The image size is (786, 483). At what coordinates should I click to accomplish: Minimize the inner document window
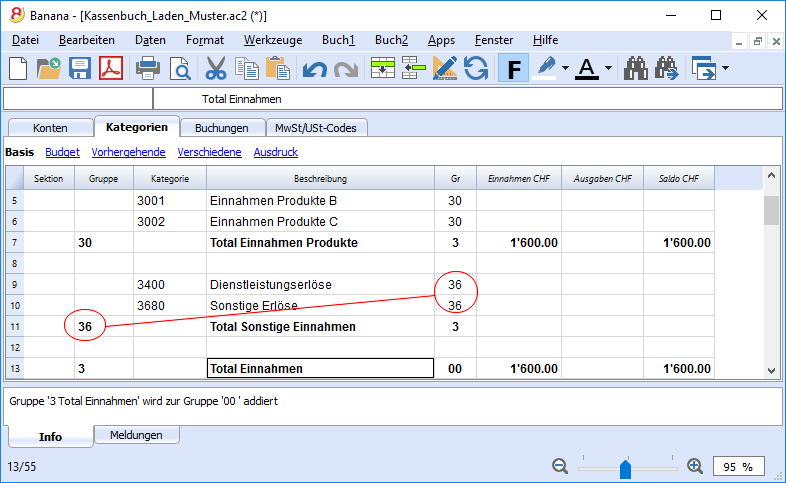pos(738,42)
